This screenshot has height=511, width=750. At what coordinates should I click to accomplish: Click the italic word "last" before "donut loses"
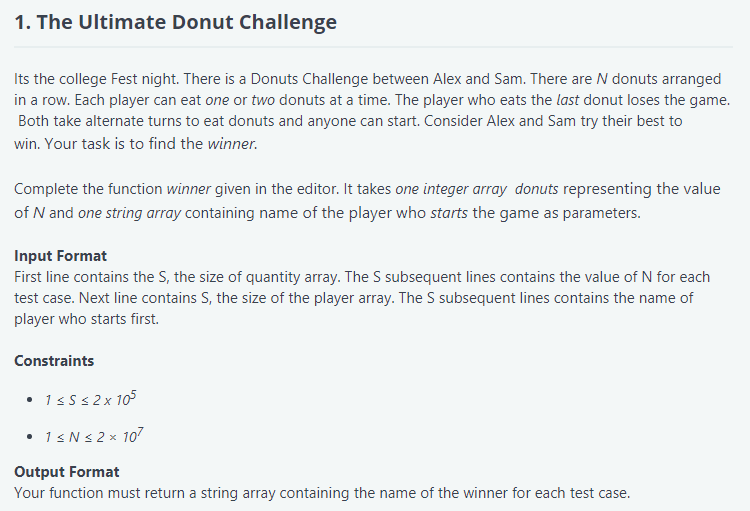545,99
